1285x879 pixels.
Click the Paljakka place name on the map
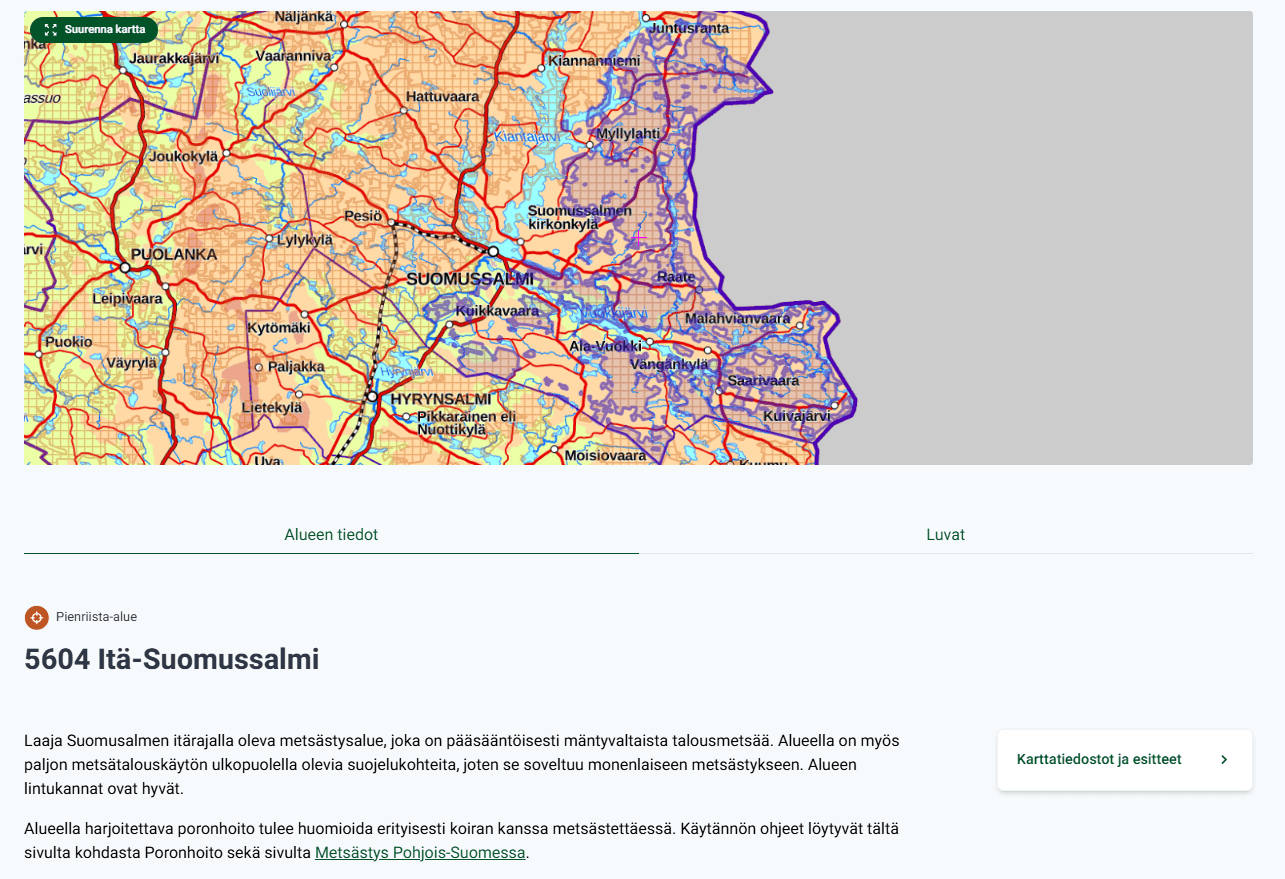[x=297, y=367]
